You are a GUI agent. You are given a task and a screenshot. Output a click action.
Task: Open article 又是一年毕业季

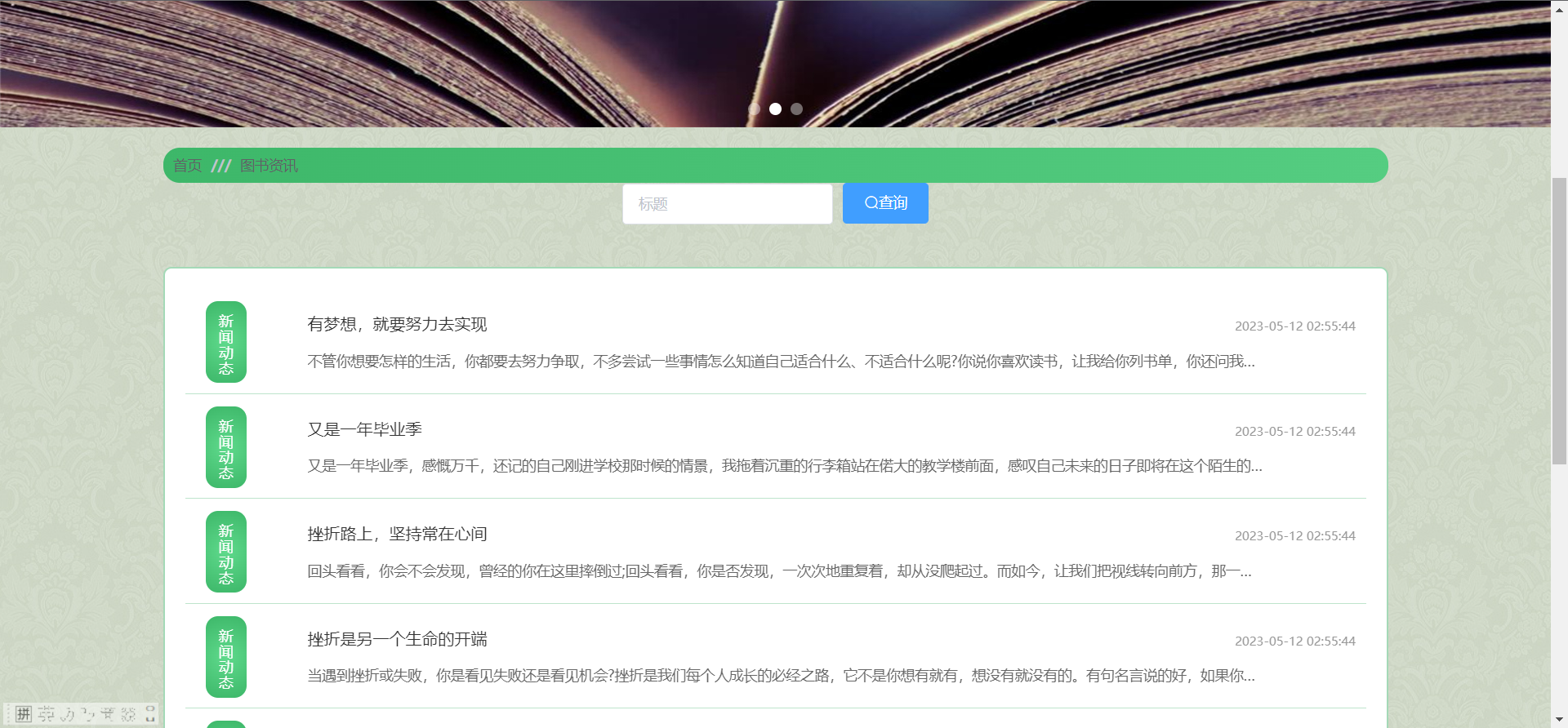click(x=364, y=429)
